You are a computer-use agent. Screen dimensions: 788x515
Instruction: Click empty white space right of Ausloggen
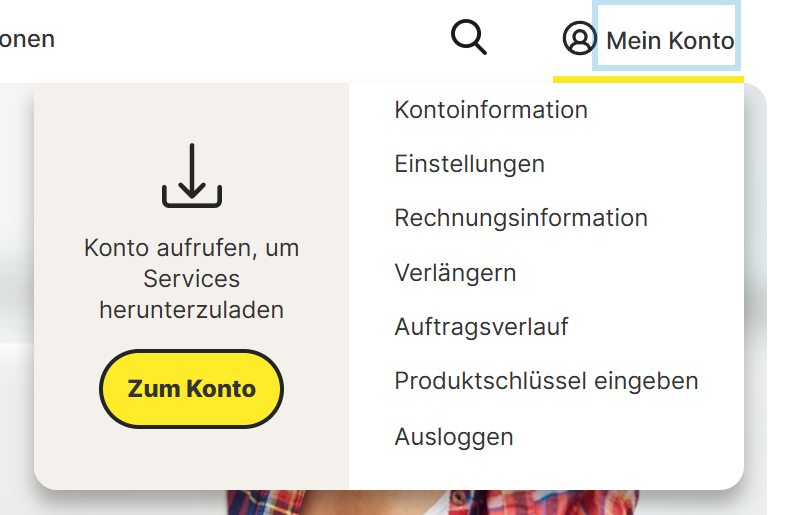click(640, 437)
